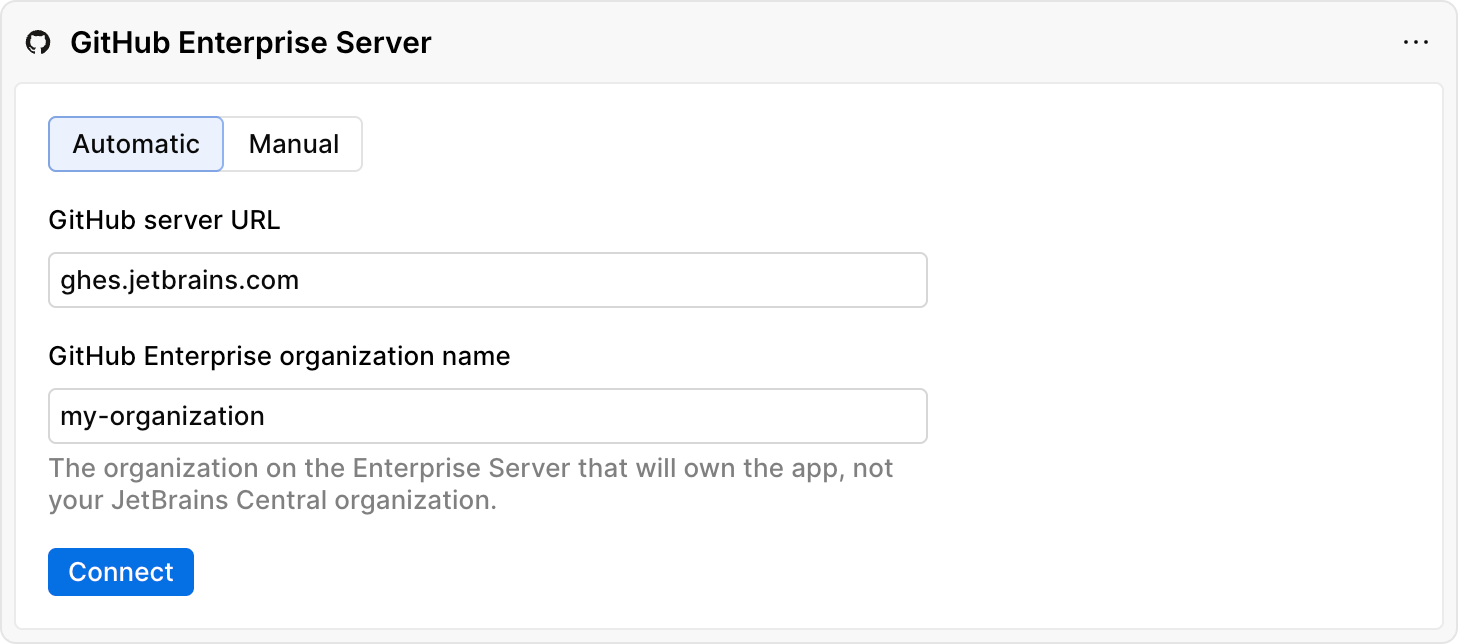The height and width of the screenshot is (644, 1458).
Task: Open the three-dot more options menu
Action: [1416, 43]
